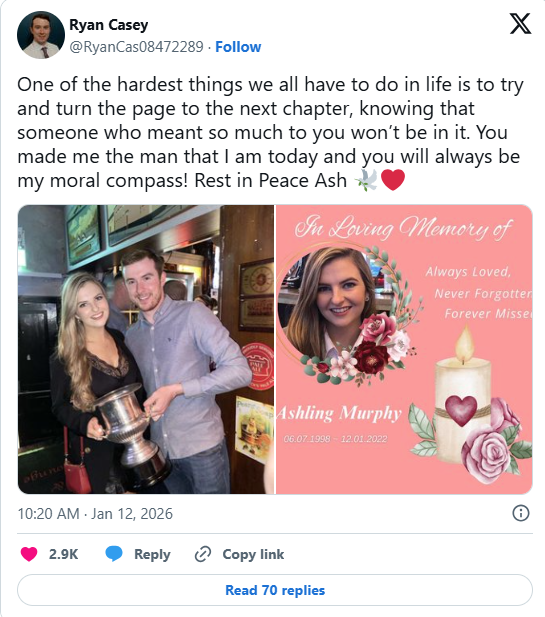Click Ryan Casey's profile avatar
Screen dimensions: 545x617
coord(41,35)
